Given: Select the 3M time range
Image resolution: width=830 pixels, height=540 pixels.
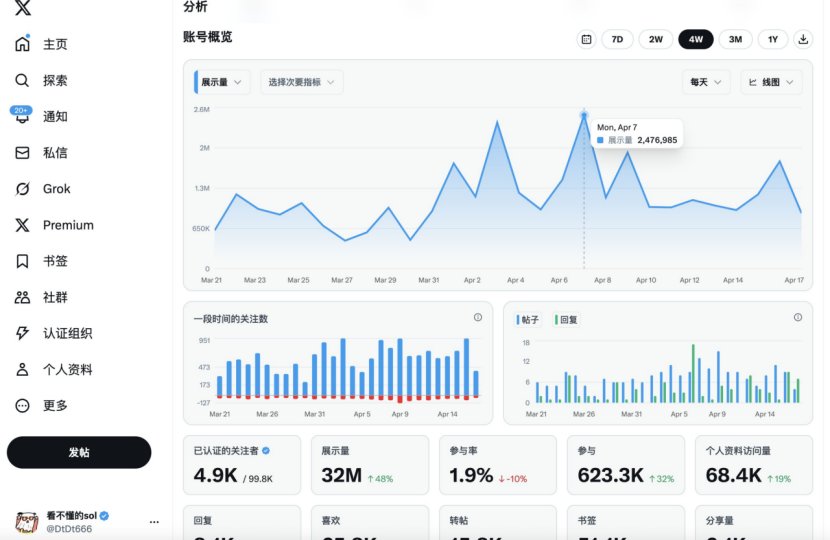Looking at the screenshot, I should click(735, 39).
